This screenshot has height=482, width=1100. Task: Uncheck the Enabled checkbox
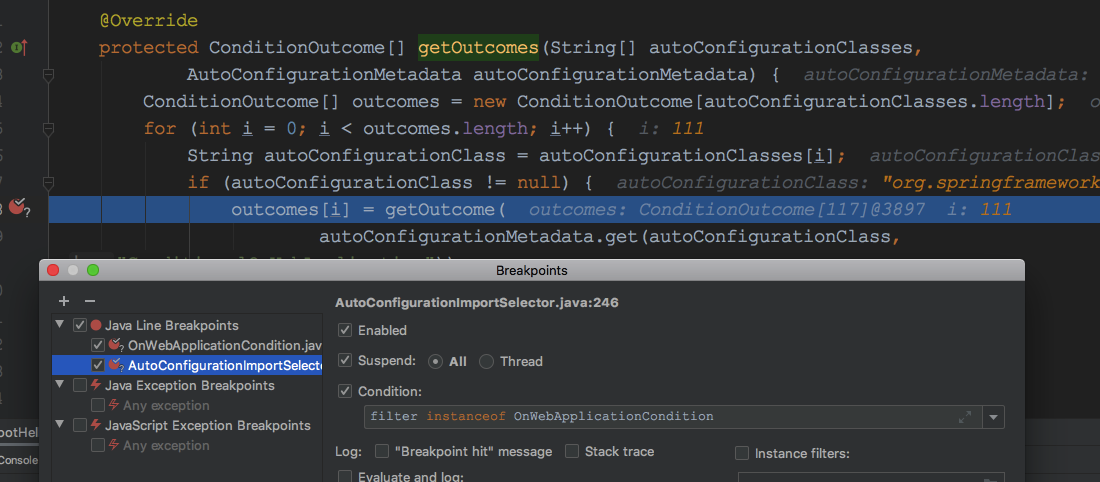pyautogui.click(x=345, y=330)
